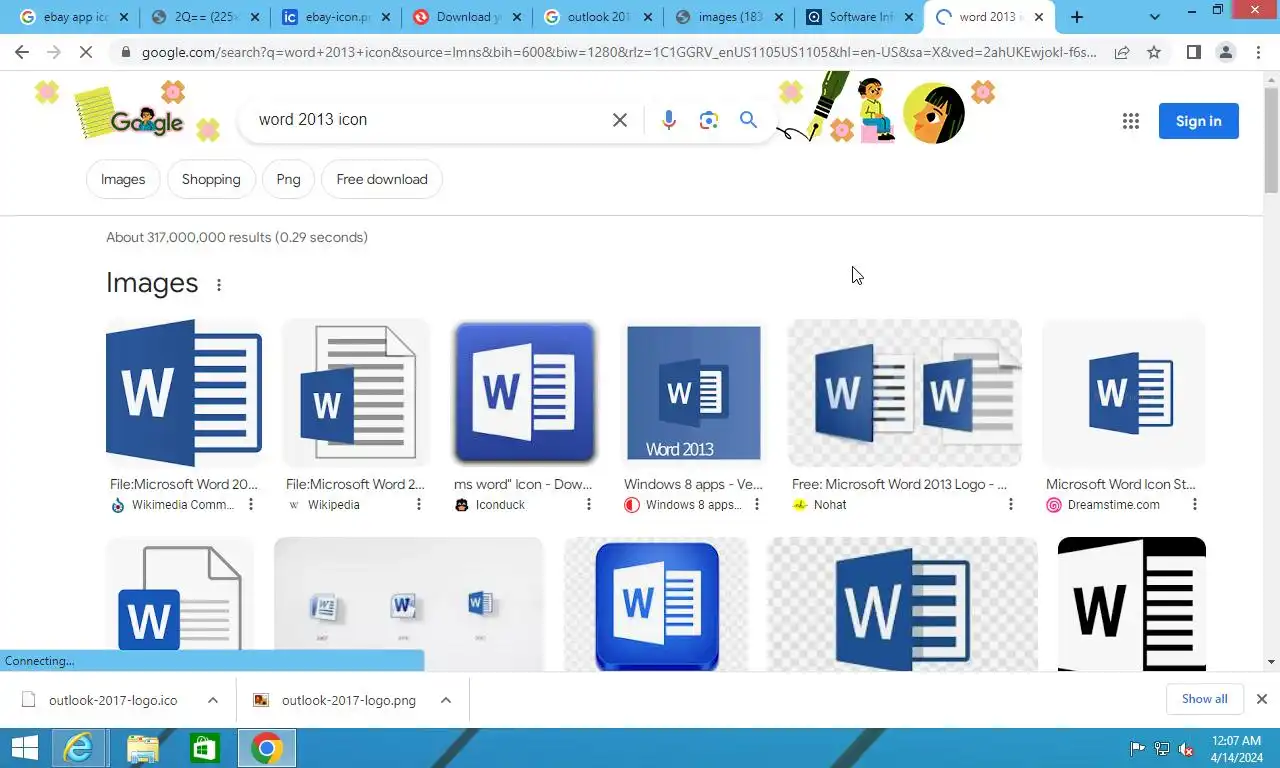This screenshot has width=1280, height=768.
Task: Open black and white Word icon thumbnail
Action: pos(1132,604)
